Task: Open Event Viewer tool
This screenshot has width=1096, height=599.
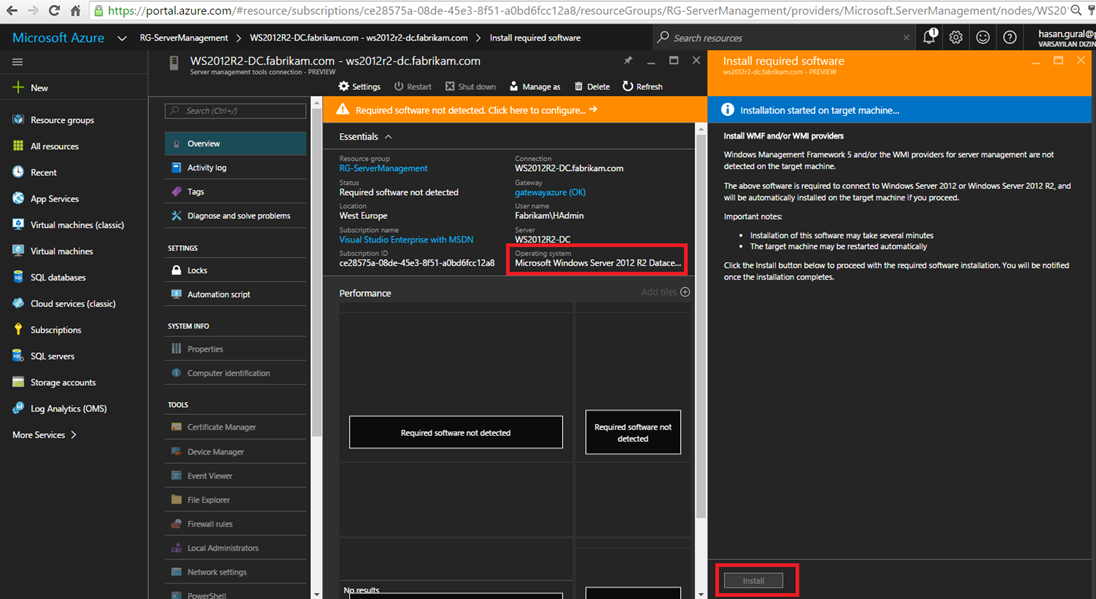Action: [x=236, y=476]
